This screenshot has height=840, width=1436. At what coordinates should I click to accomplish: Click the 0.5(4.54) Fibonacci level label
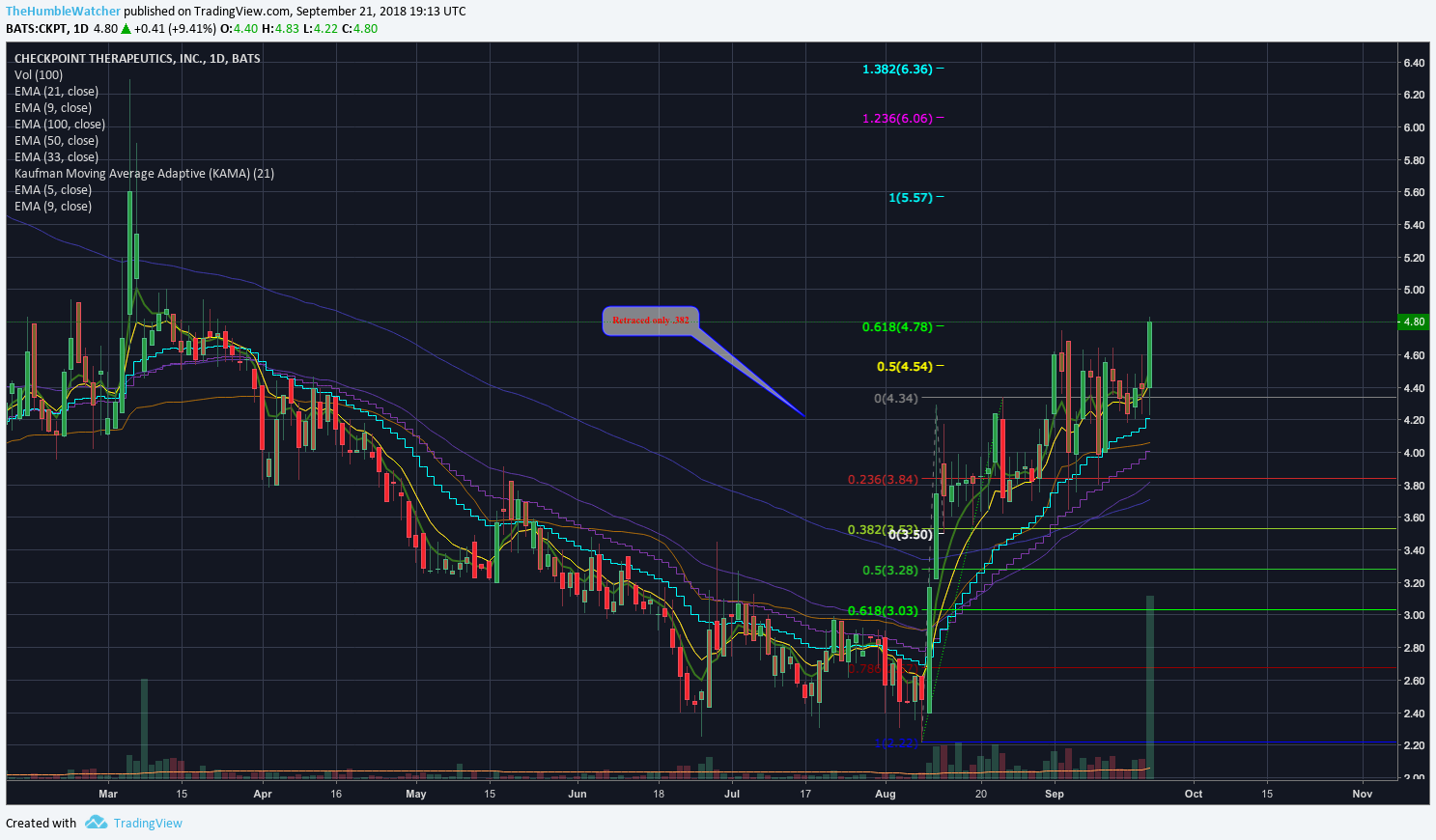click(905, 367)
